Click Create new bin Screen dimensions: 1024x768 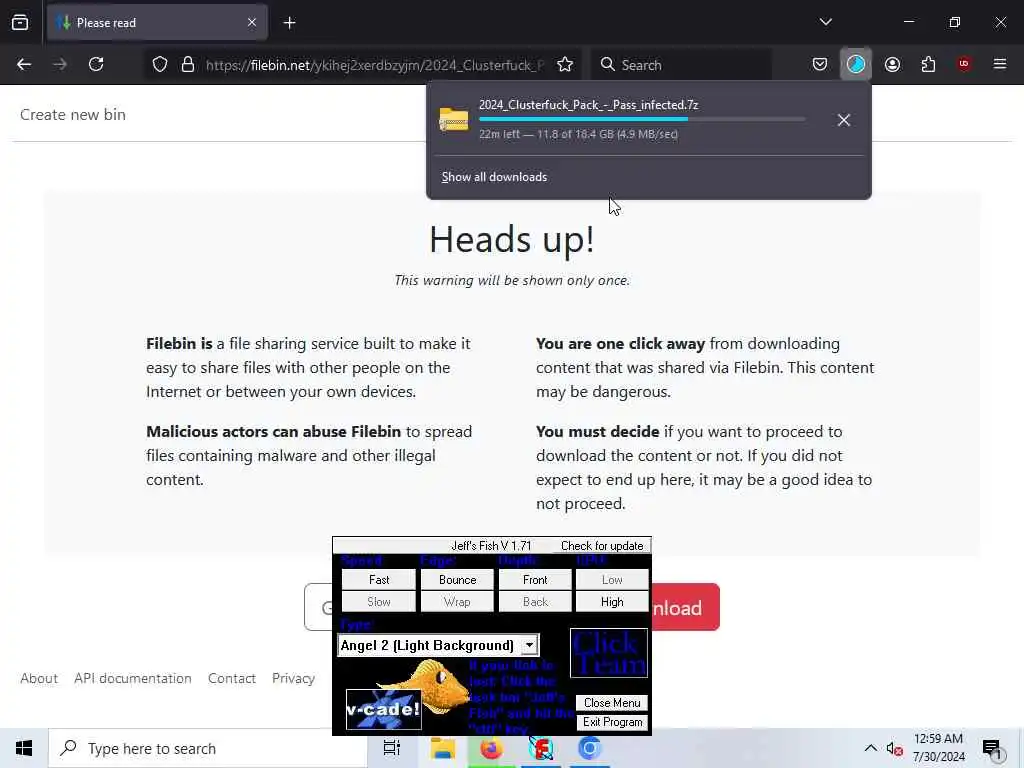tap(72, 115)
